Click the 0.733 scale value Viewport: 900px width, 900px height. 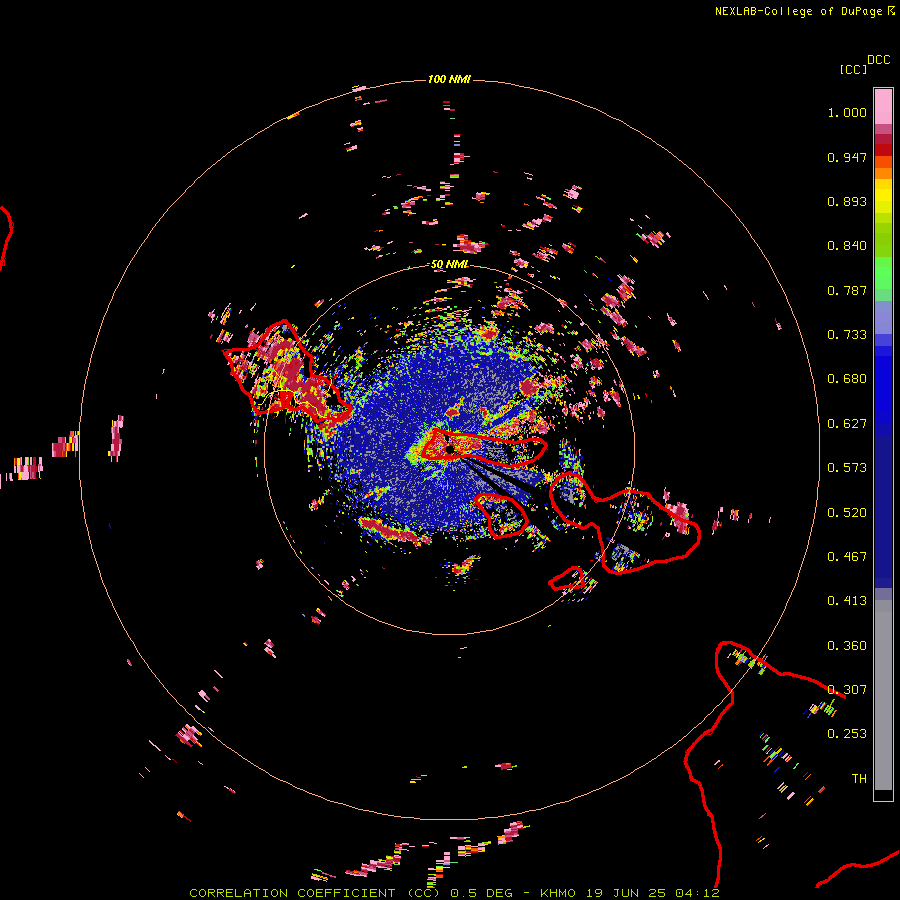[x=847, y=335]
